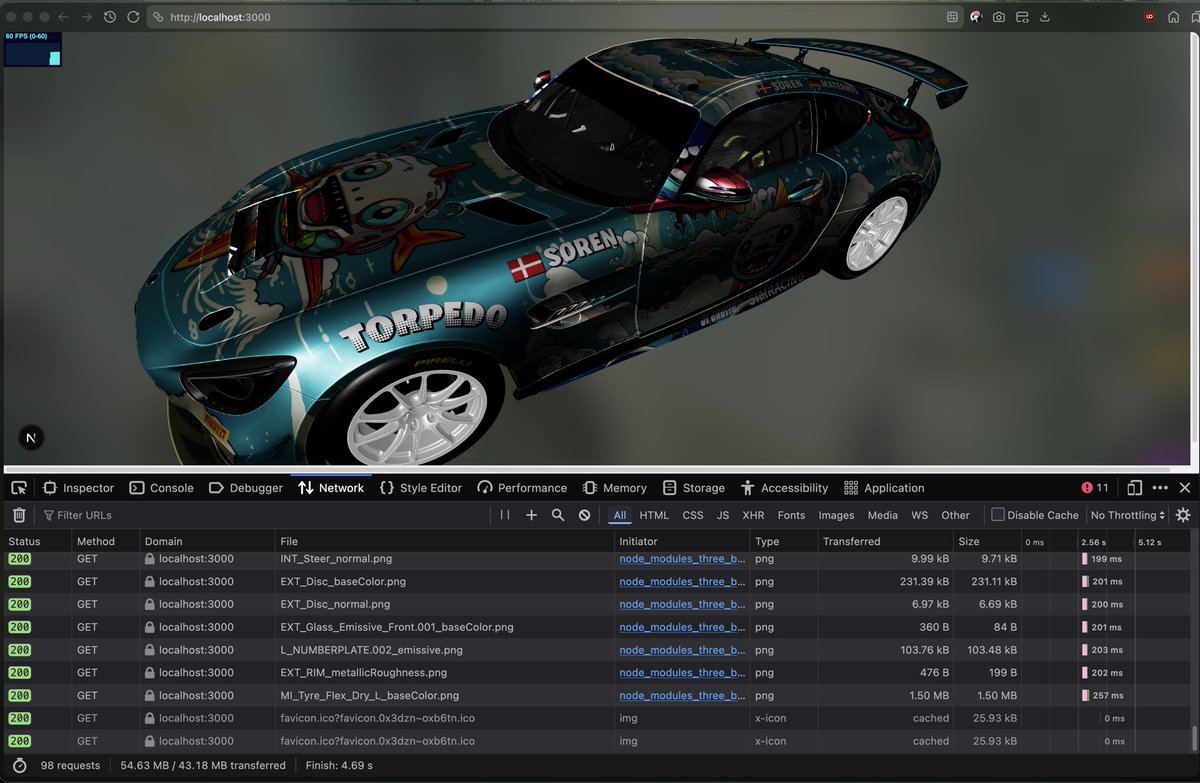
Task: Toggle DevTools docking mode icon
Action: (1134, 488)
